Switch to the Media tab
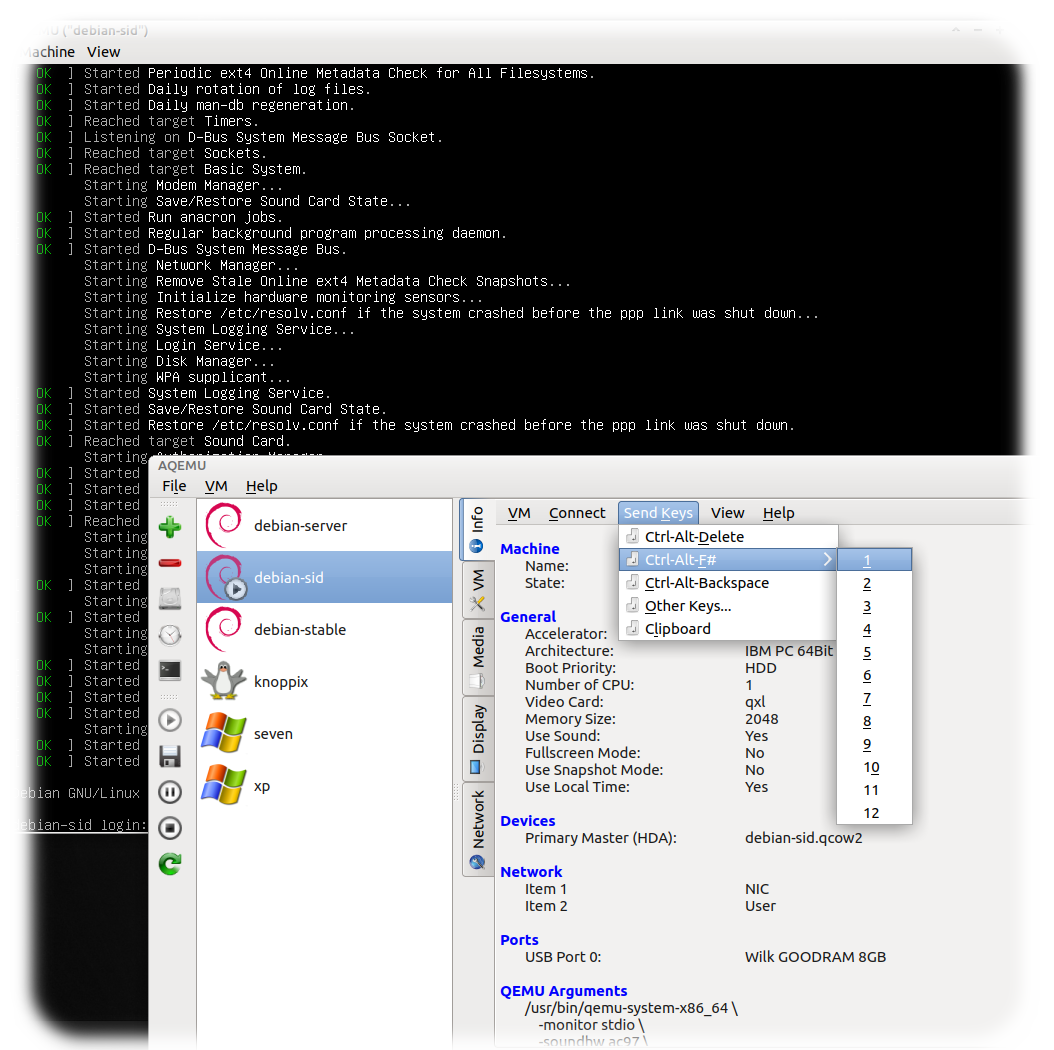 478,657
